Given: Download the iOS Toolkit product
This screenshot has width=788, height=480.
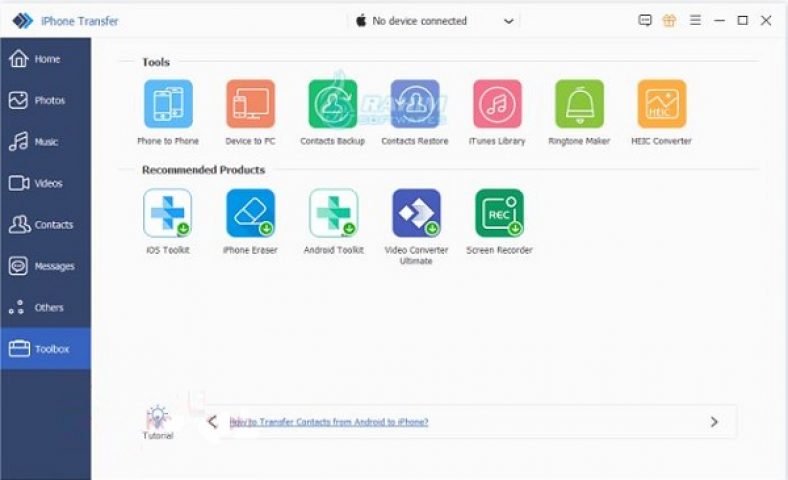Looking at the screenshot, I should coord(168,213).
